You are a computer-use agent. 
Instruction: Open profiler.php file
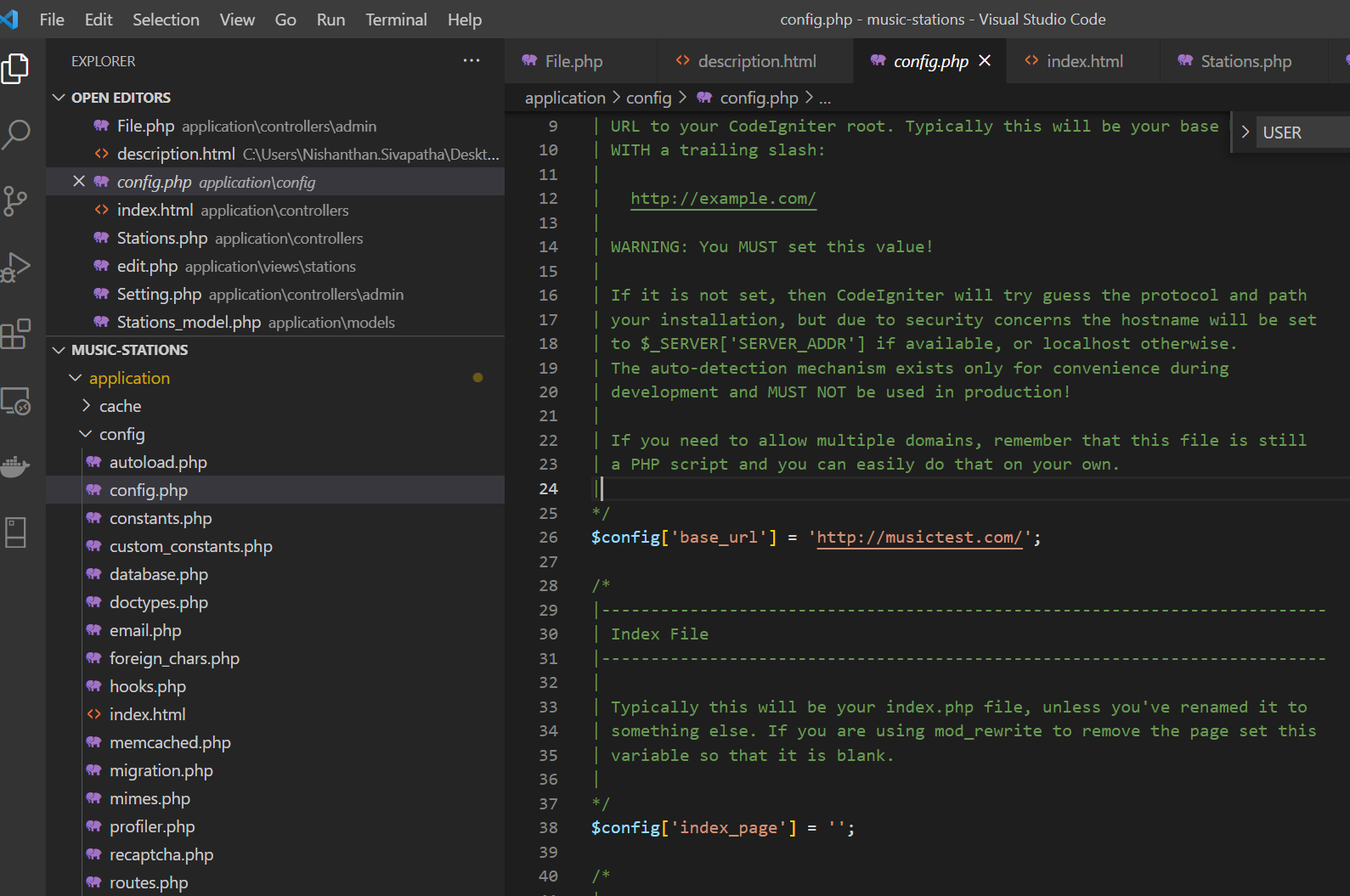coord(275,826)
